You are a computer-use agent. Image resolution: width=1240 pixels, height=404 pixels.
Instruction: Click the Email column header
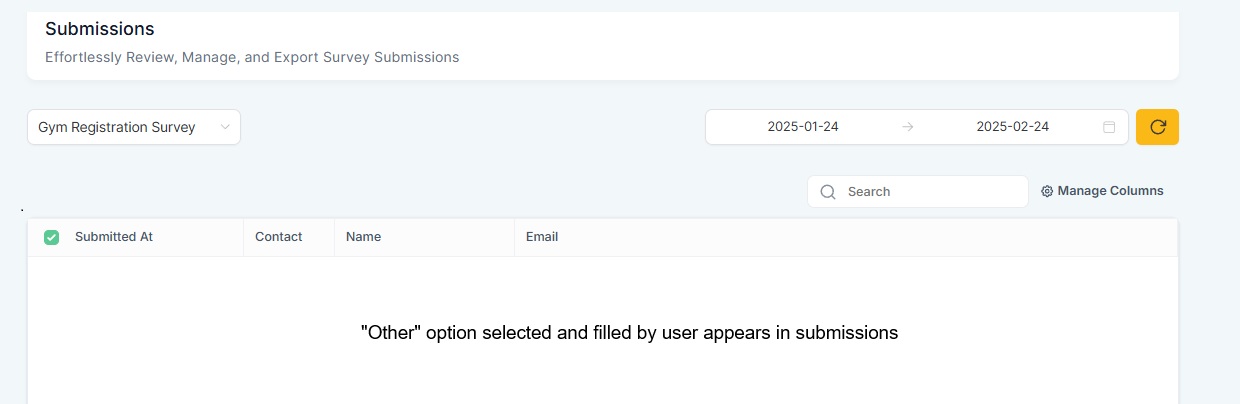tap(542, 237)
